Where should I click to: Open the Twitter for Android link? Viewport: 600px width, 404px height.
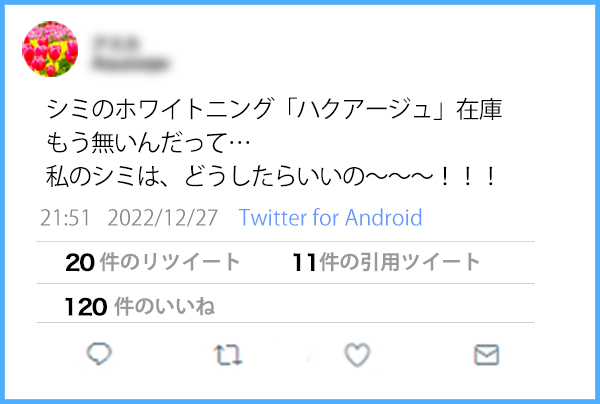(x=331, y=218)
